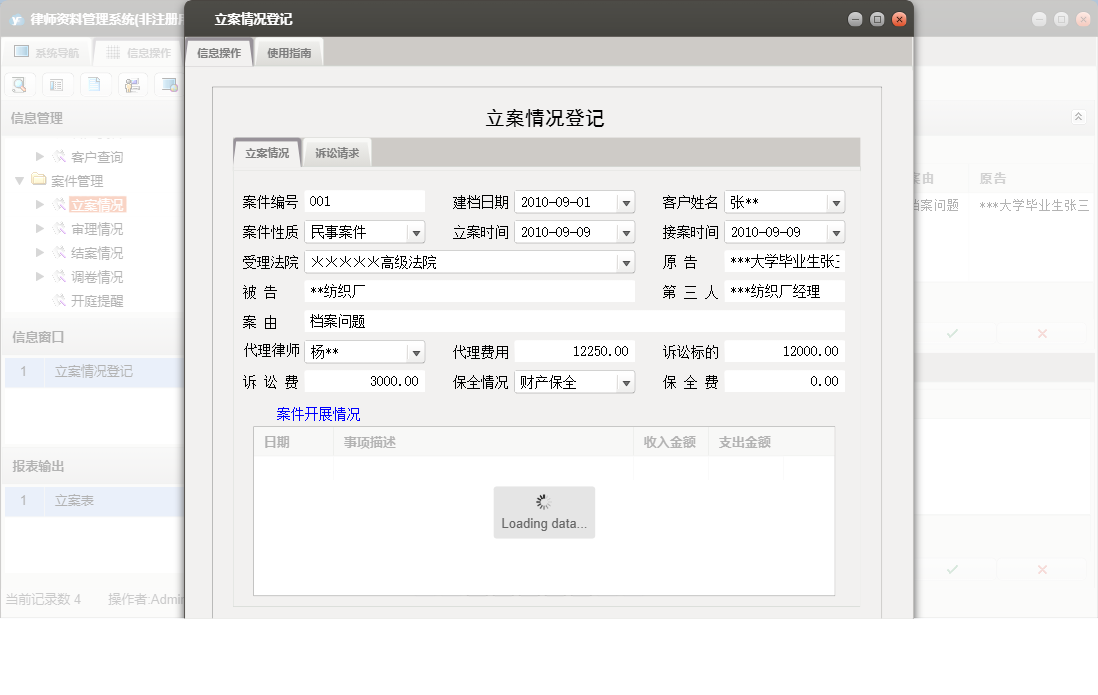Click the 开庭提醒 tree item icon
The width and height of the screenshot is (1098, 695).
tap(60, 298)
